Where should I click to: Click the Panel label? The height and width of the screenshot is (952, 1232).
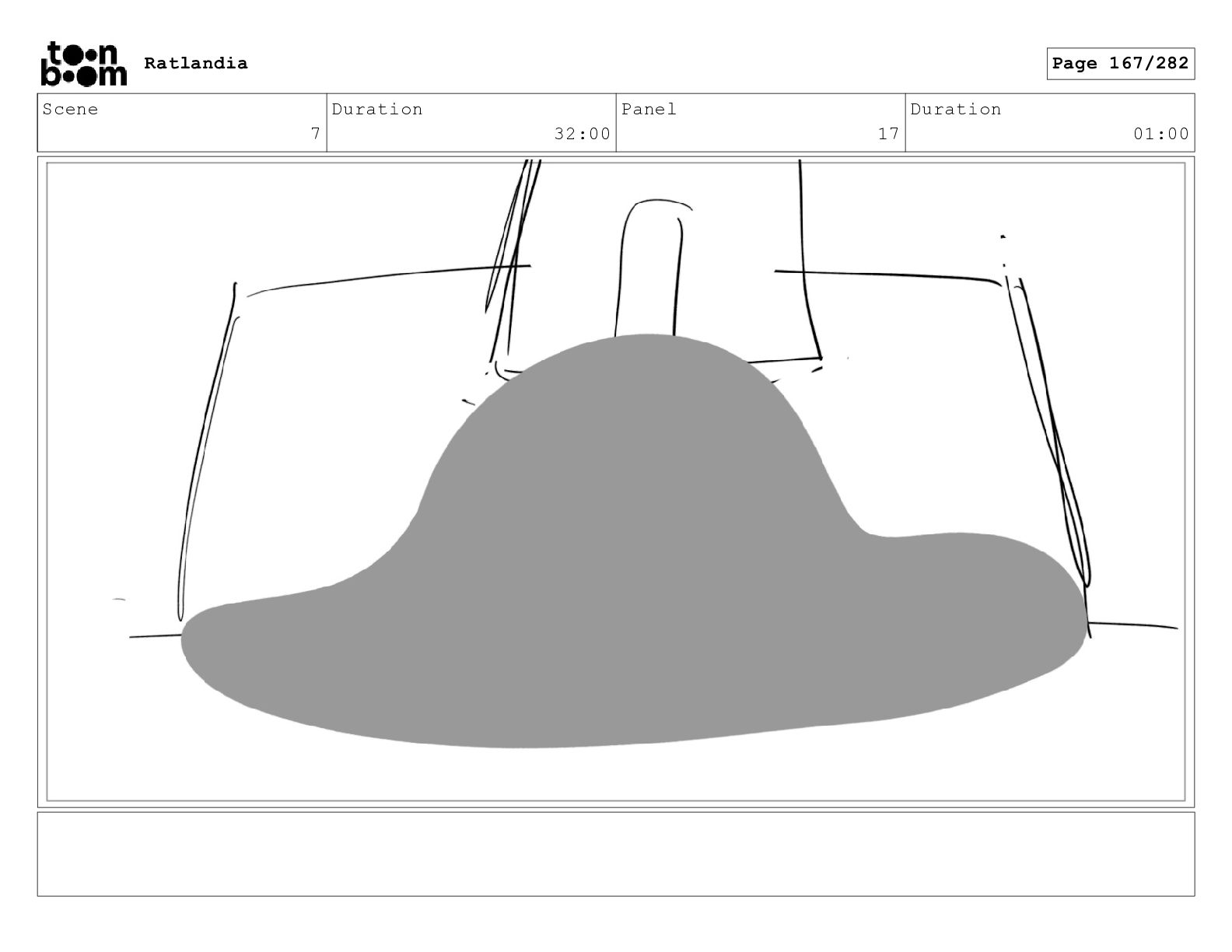pos(649,109)
